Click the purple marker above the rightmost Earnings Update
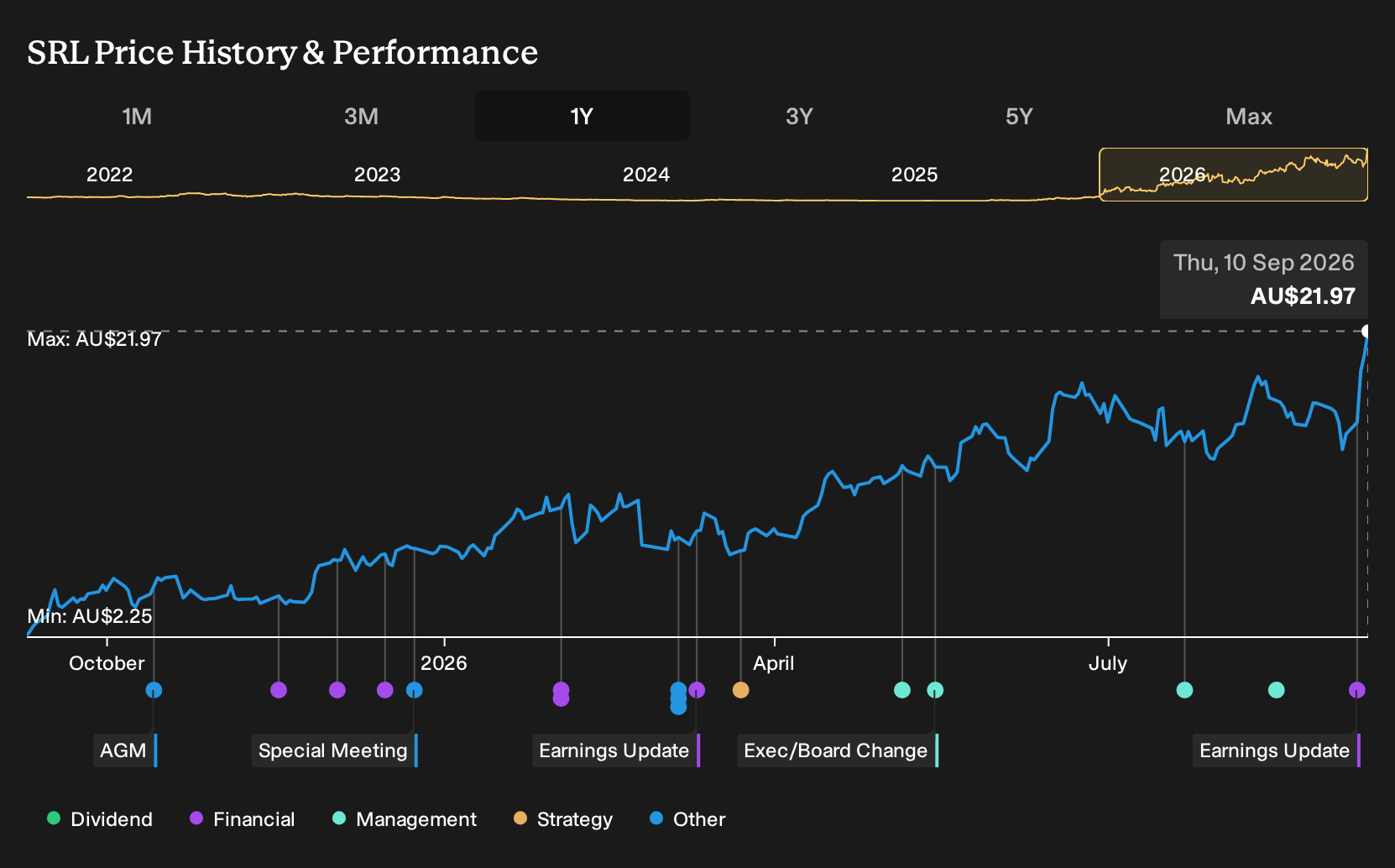This screenshot has height=868, width=1395. tap(1357, 690)
